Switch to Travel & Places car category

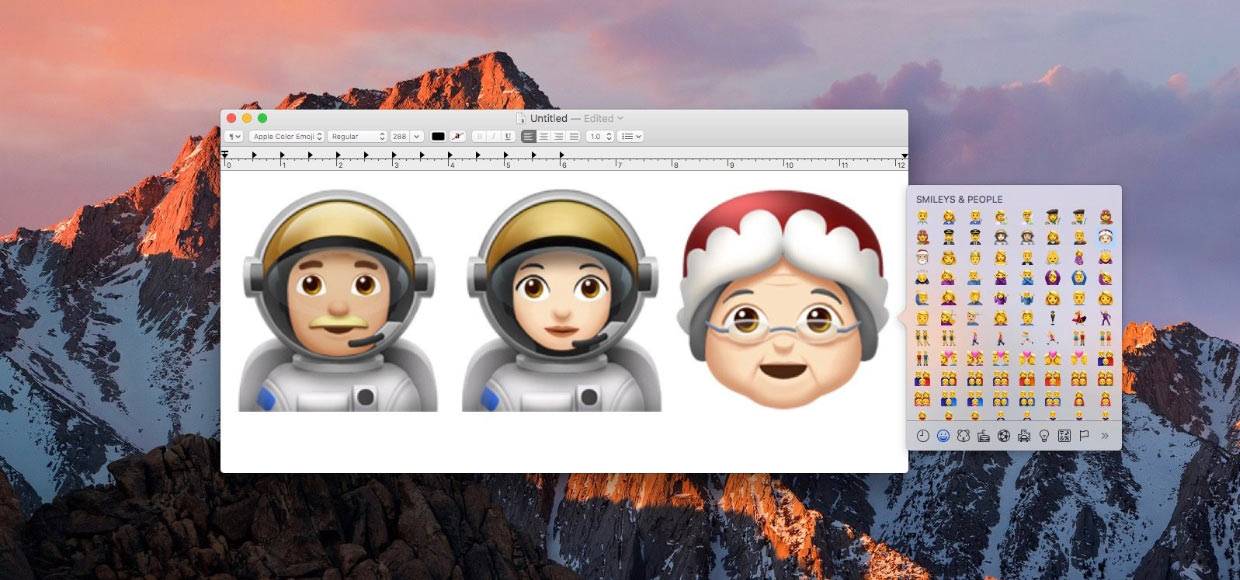click(x=1024, y=436)
